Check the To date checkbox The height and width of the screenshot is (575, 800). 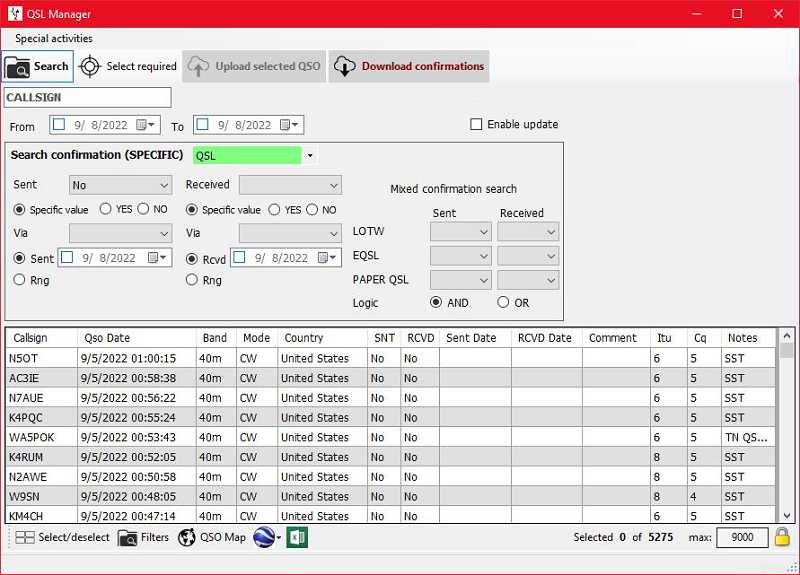(x=203, y=124)
